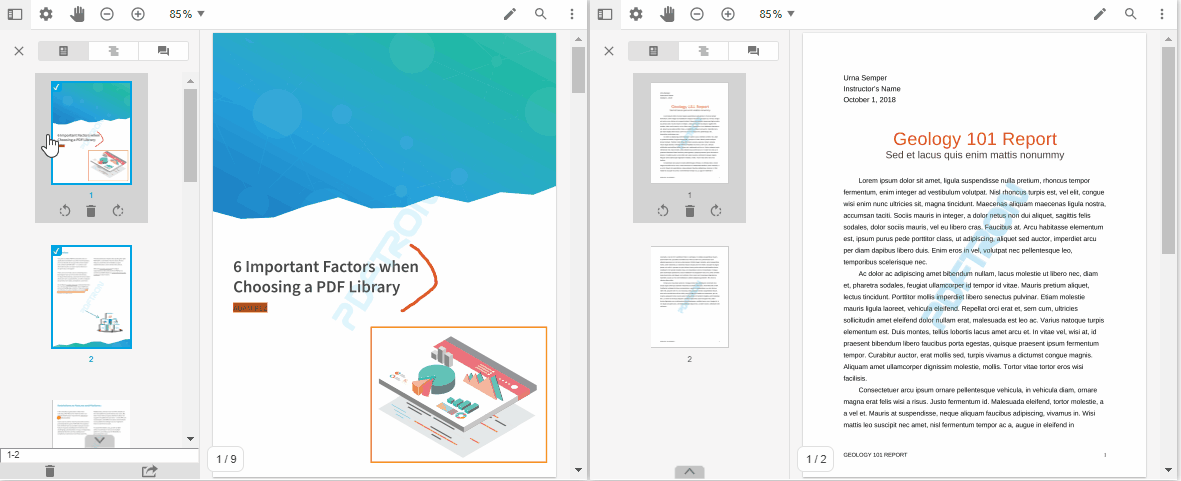Switch to Comments tab in right panel
The image size is (1181, 481).
(x=753, y=51)
